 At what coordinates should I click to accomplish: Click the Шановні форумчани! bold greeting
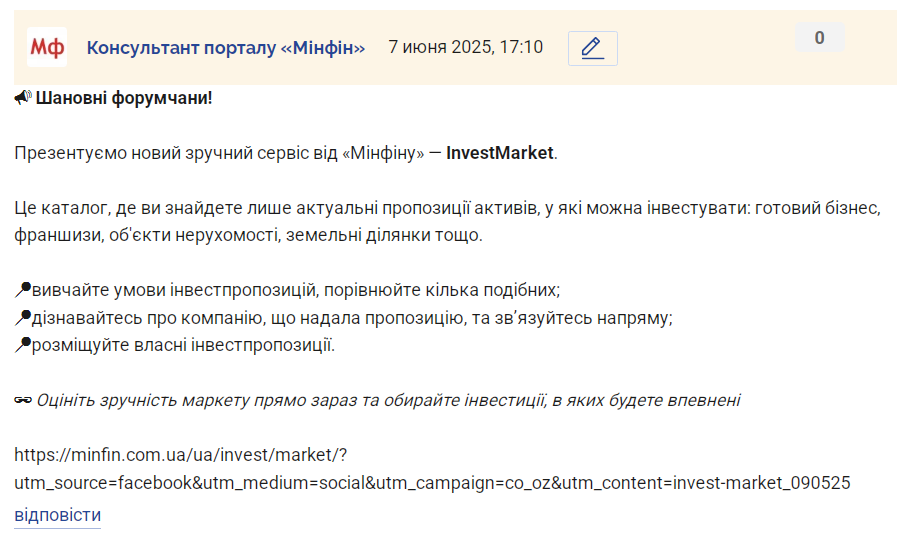coord(124,98)
